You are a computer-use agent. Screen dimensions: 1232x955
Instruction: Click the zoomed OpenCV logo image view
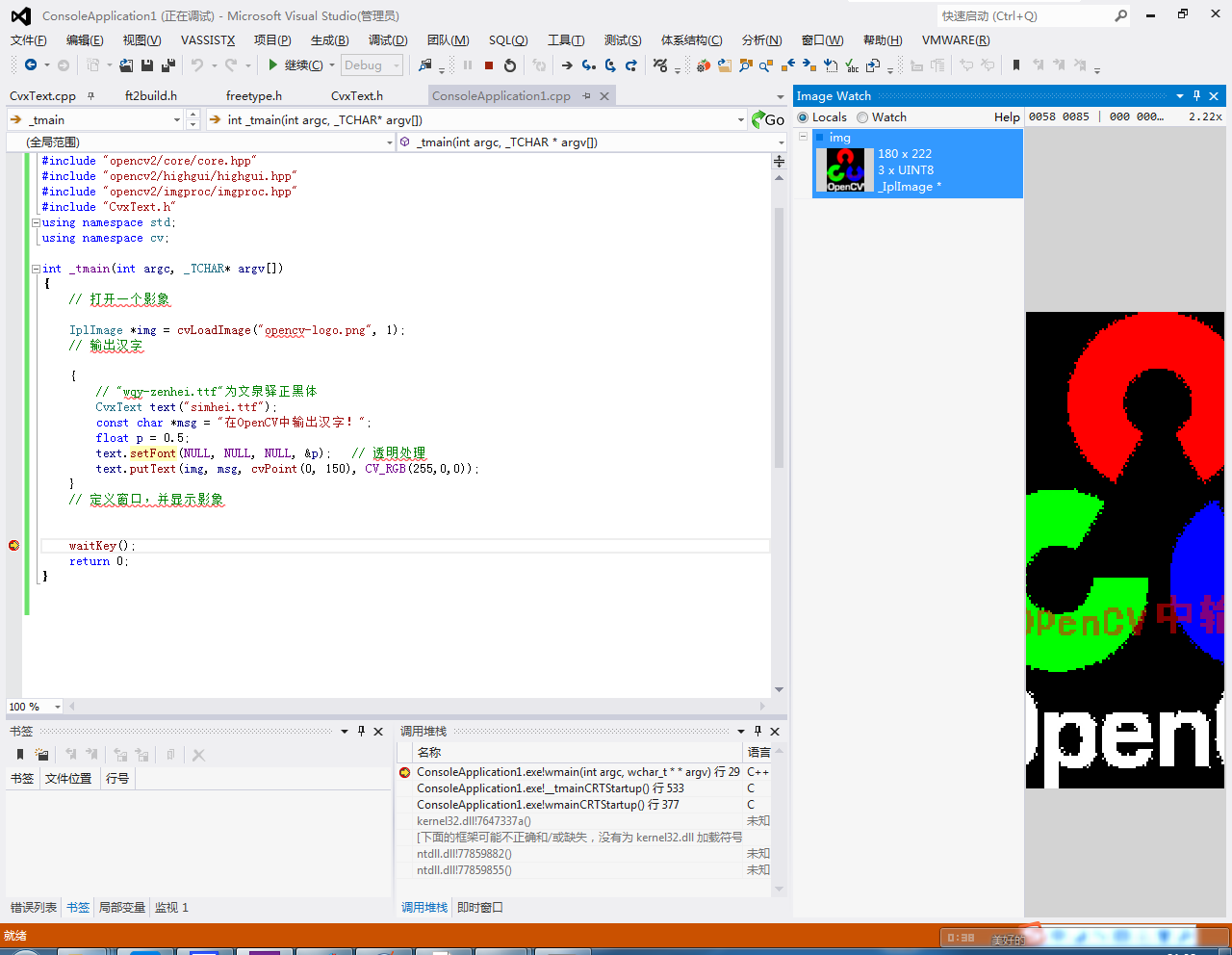coord(1125,550)
